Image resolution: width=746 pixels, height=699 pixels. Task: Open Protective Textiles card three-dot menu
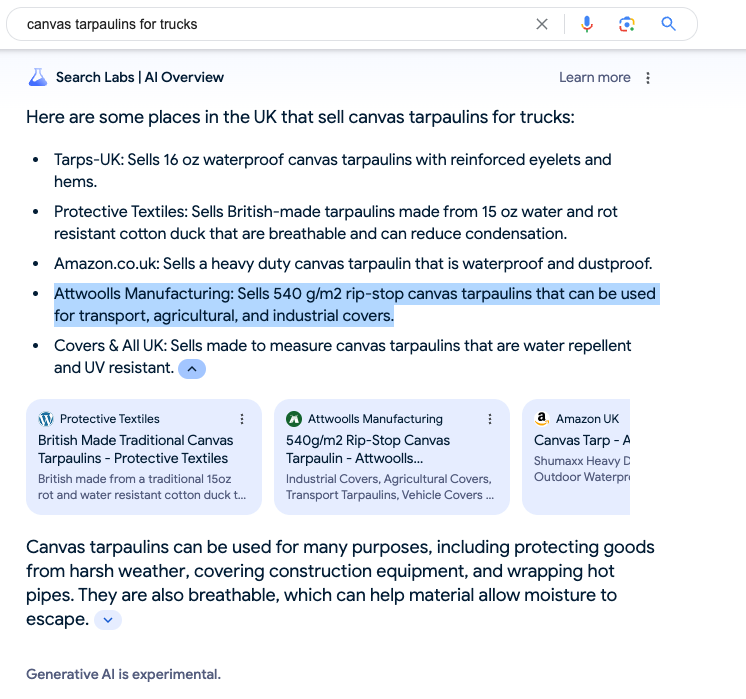[242, 419]
